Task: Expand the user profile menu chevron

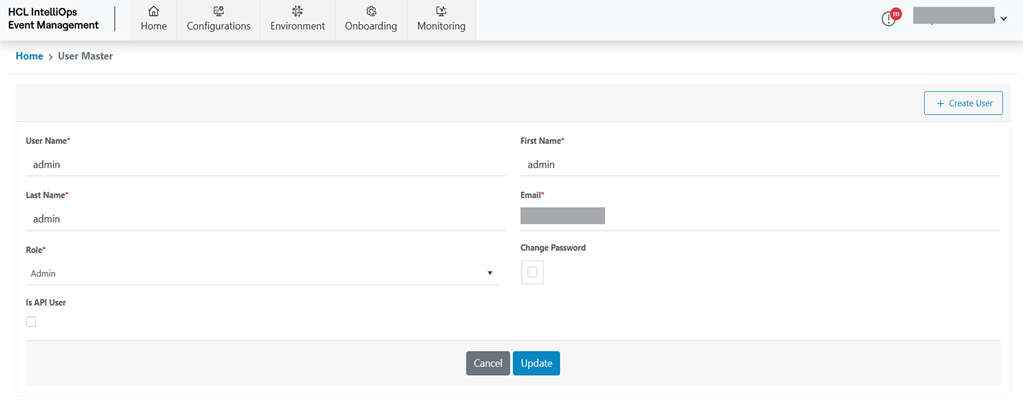Action: tap(1003, 19)
